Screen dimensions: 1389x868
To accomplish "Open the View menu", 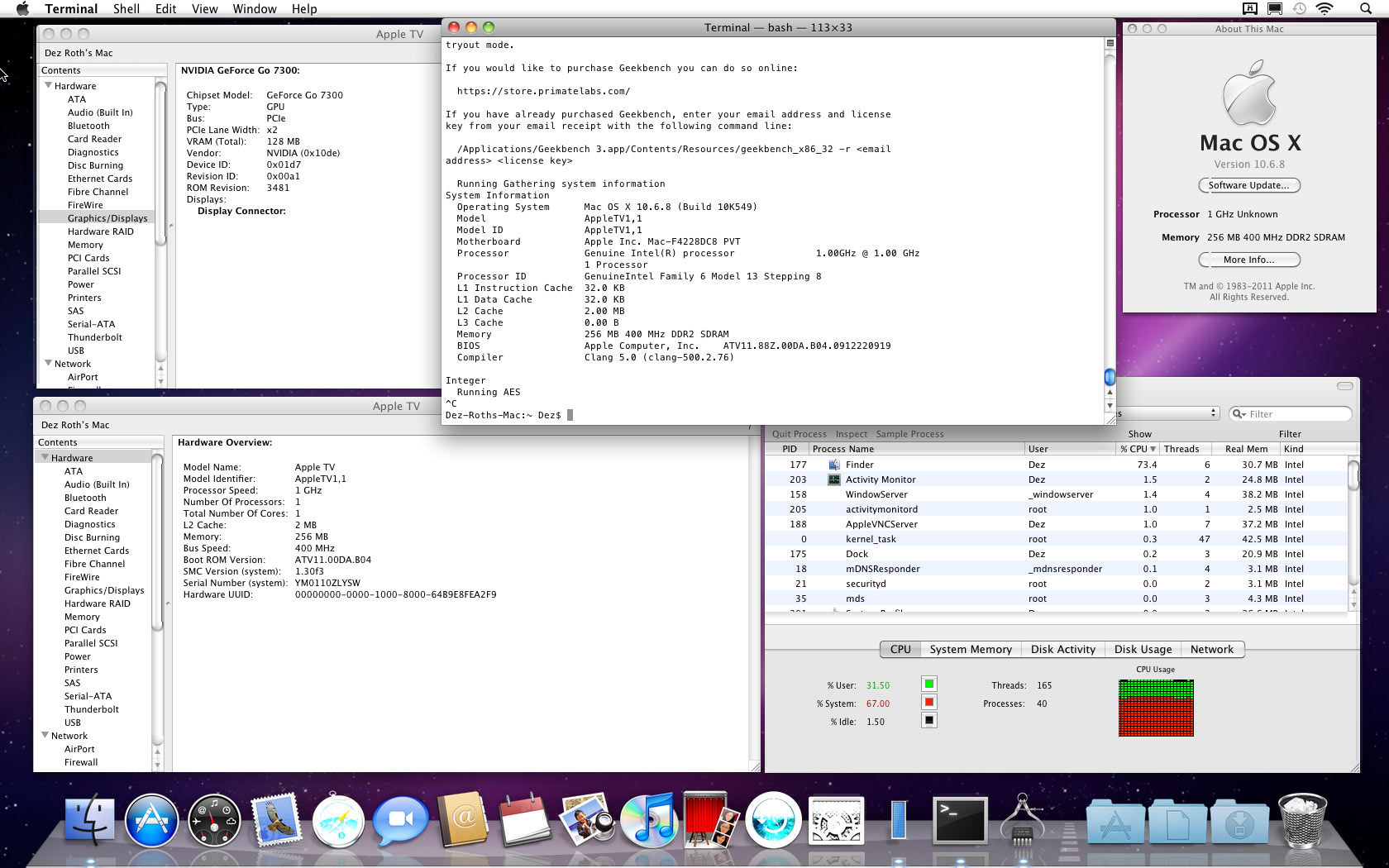I will (204, 8).
